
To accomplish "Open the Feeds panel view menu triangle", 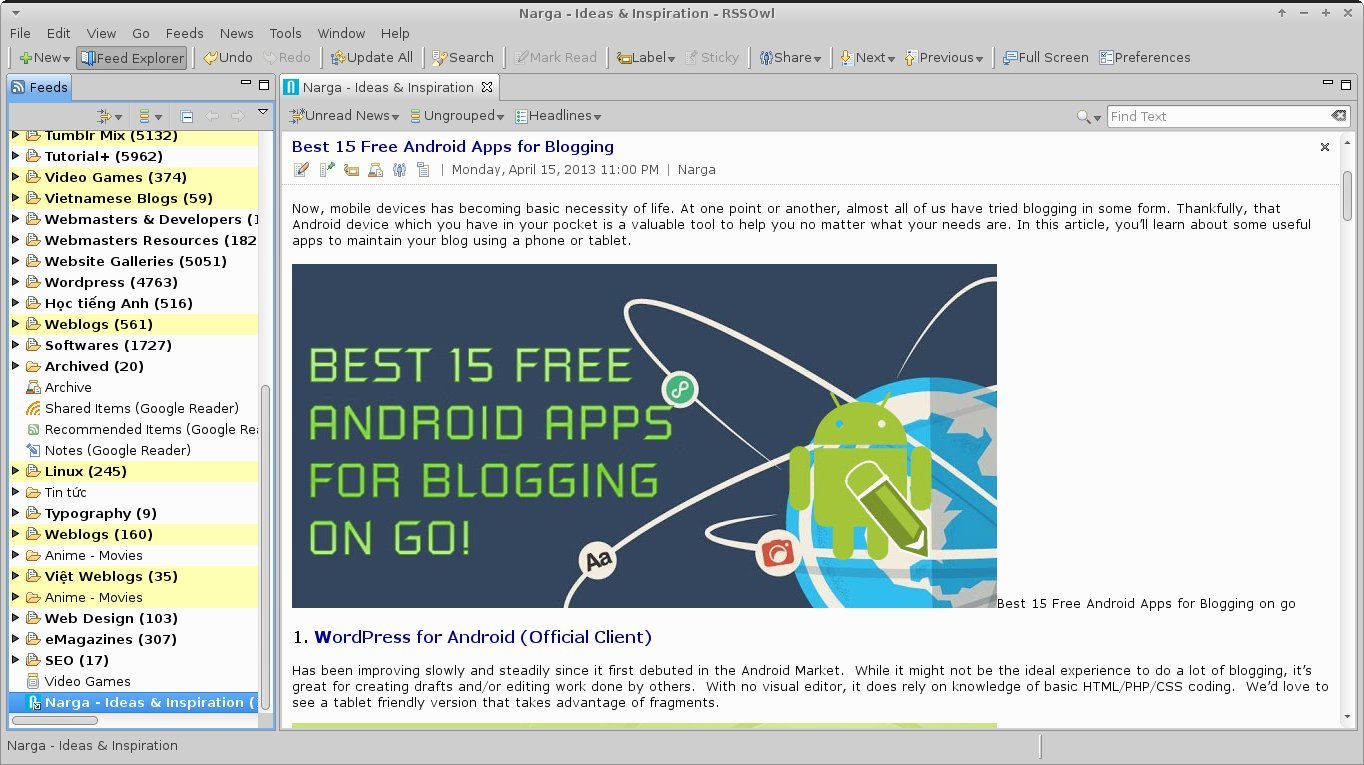I will 263,112.
